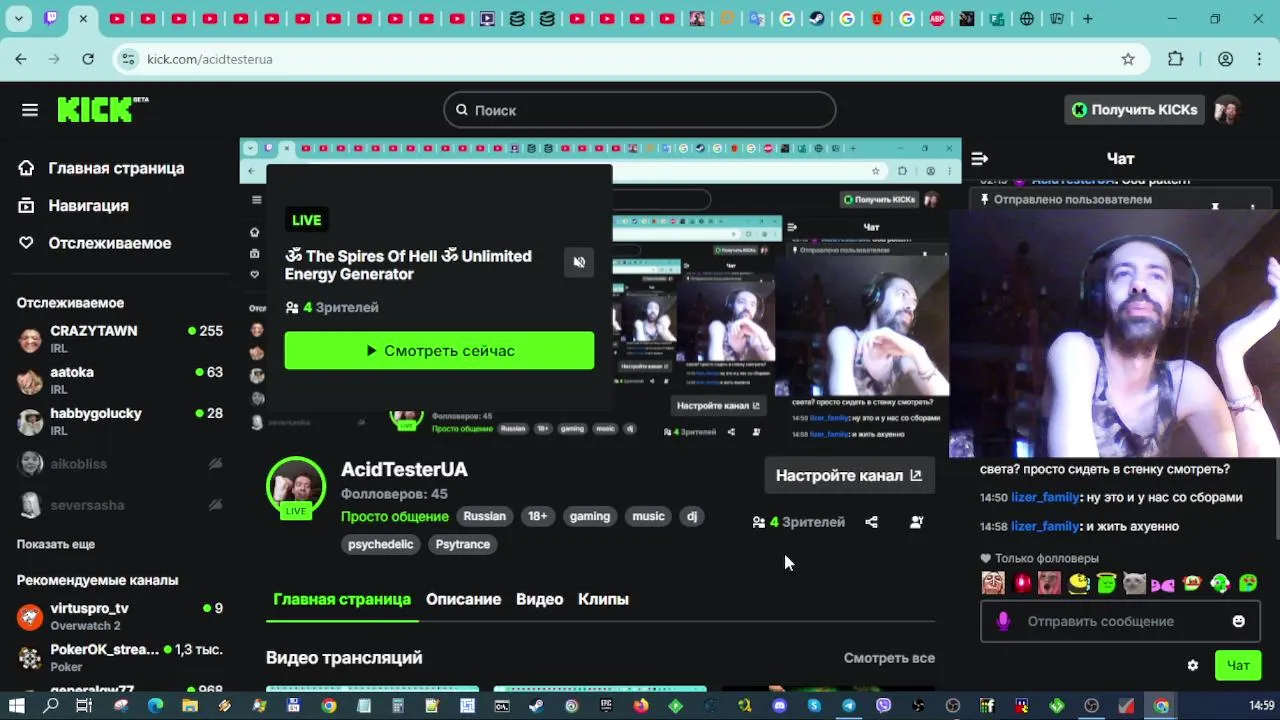The height and width of the screenshot is (720, 1280).
Task: Click the purple microphone chat icon
Action: pos(1004,621)
